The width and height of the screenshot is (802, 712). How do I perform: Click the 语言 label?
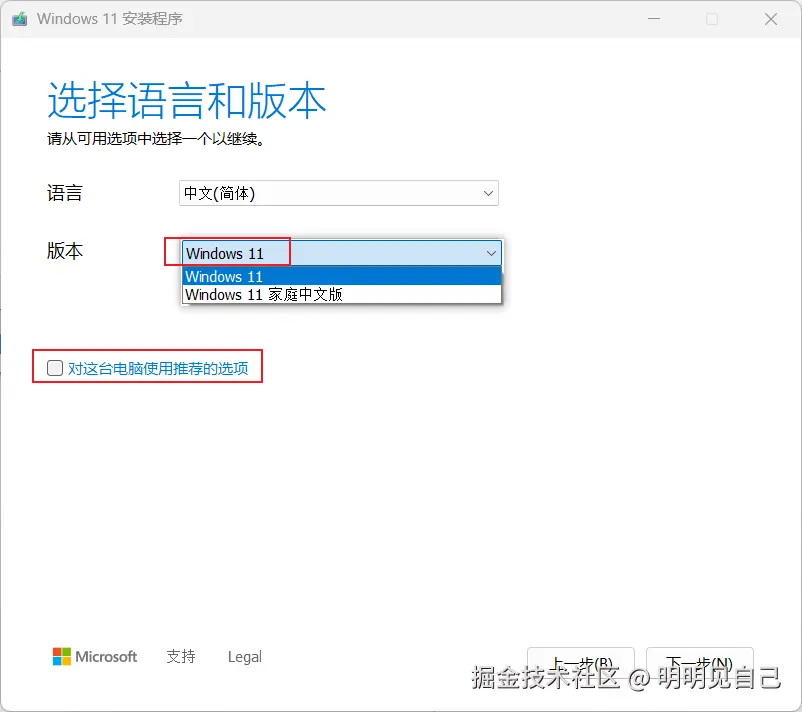pyautogui.click(x=64, y=193)
